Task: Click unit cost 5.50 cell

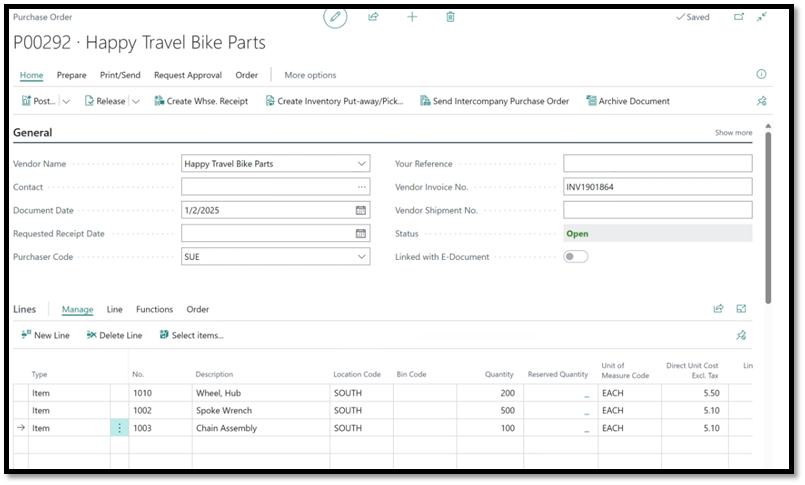Action: 695,393
